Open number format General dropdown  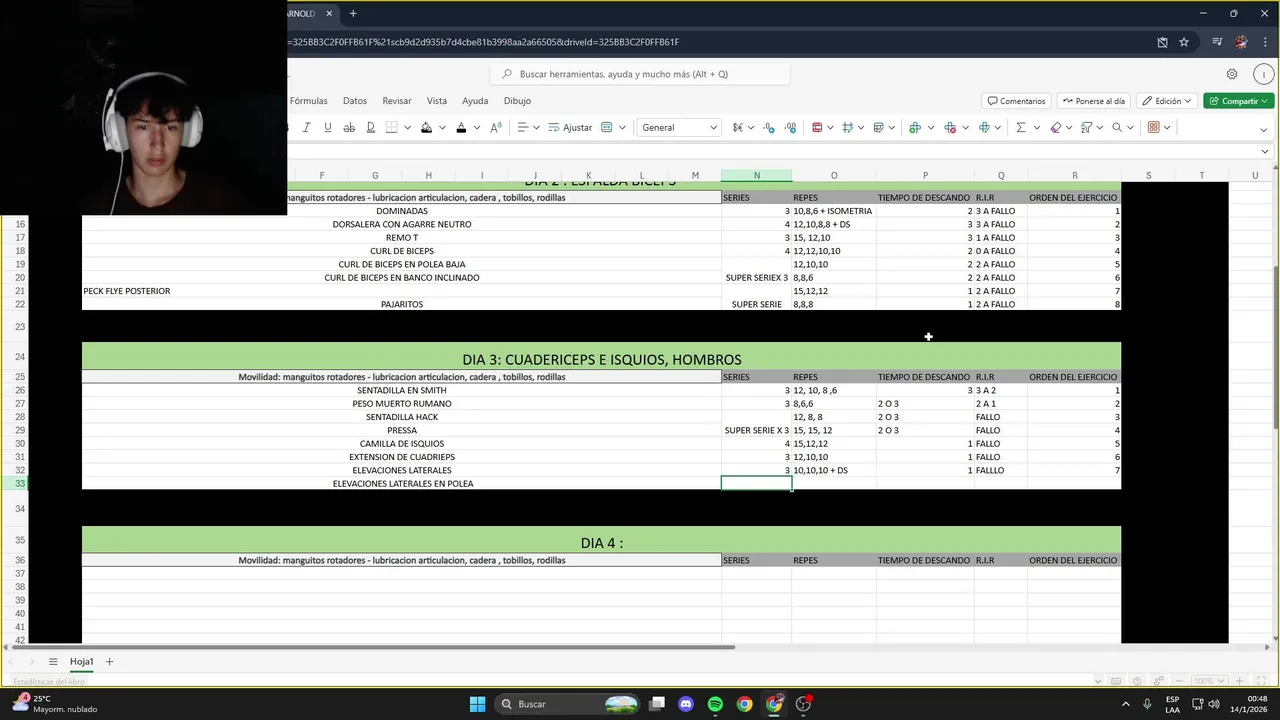click(679, 128)
